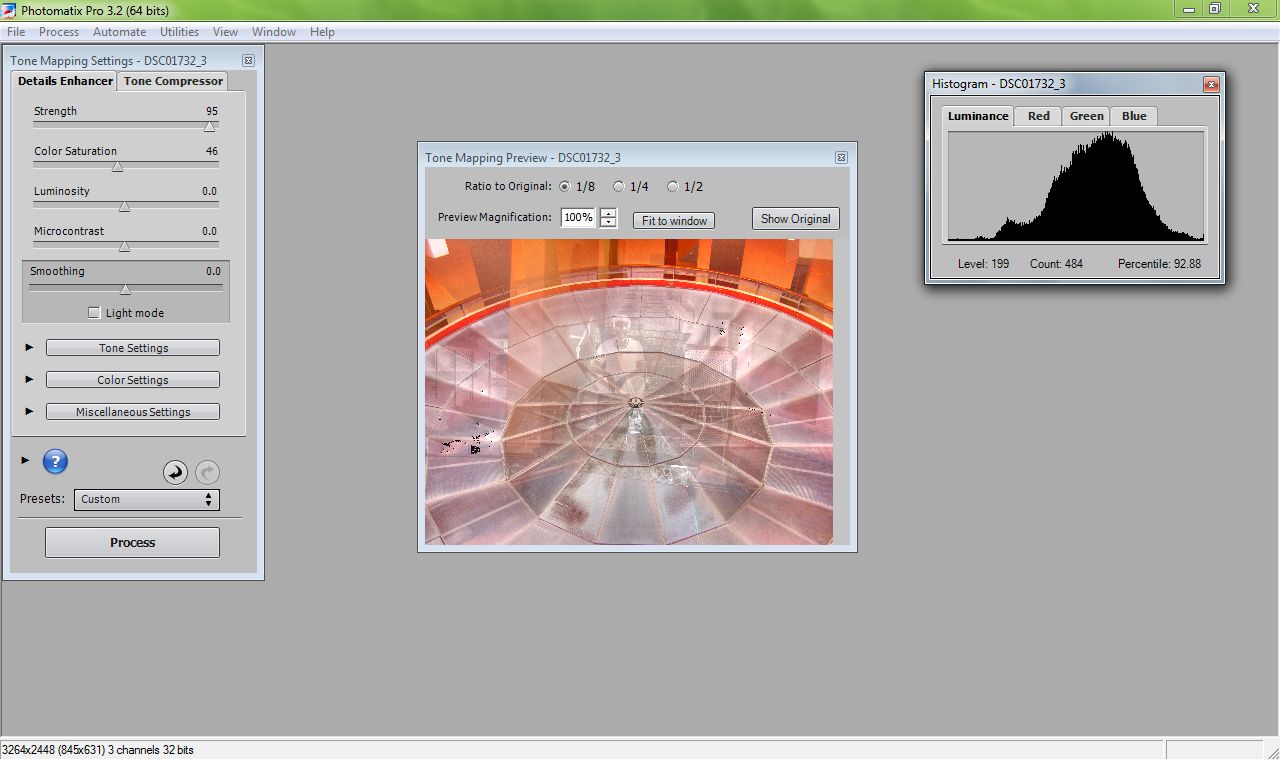Switch histogram to the Green tab
1280x760 pixels.
[x=1086, y=116]
